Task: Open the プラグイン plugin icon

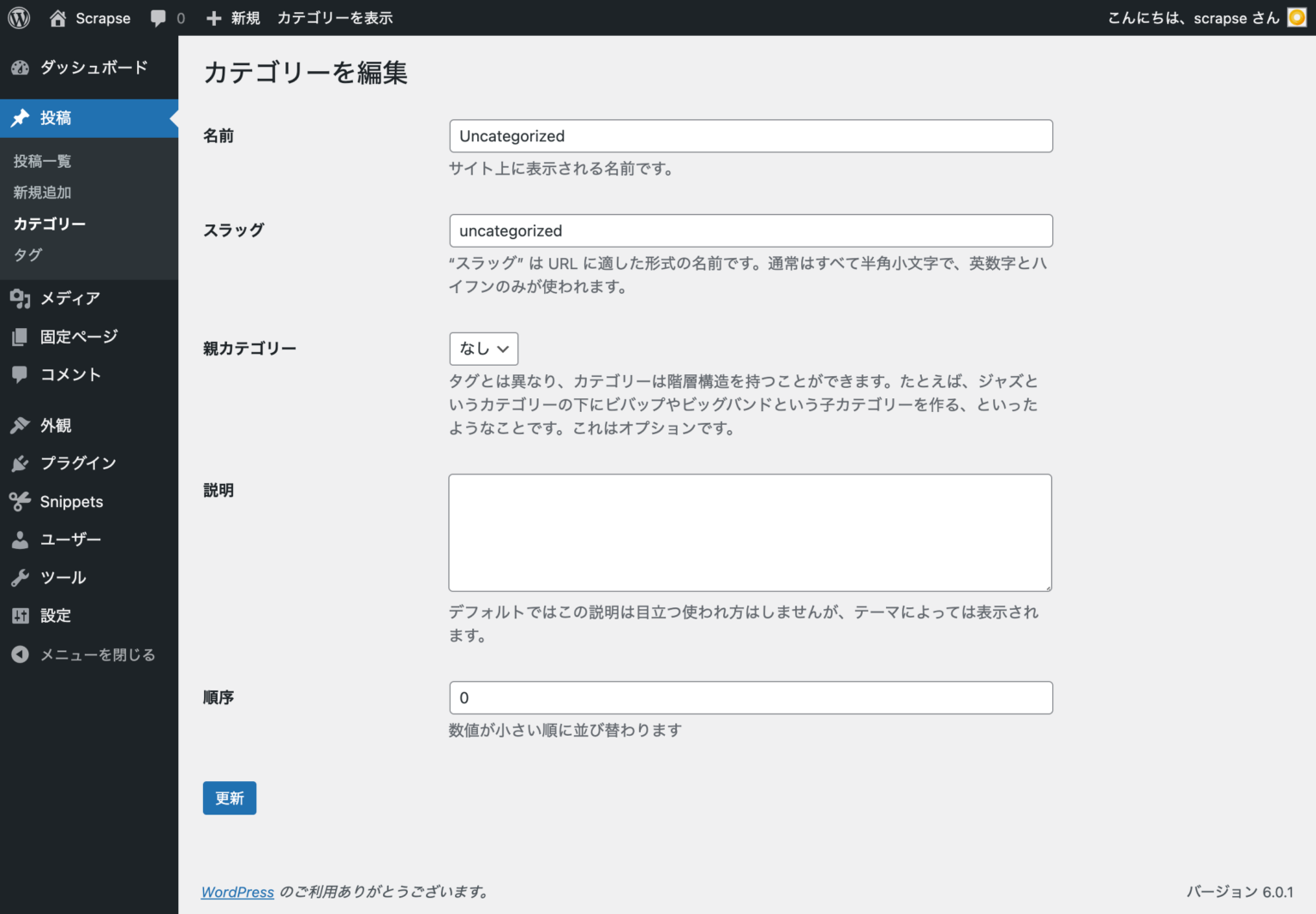Action: tap(20, 463)
